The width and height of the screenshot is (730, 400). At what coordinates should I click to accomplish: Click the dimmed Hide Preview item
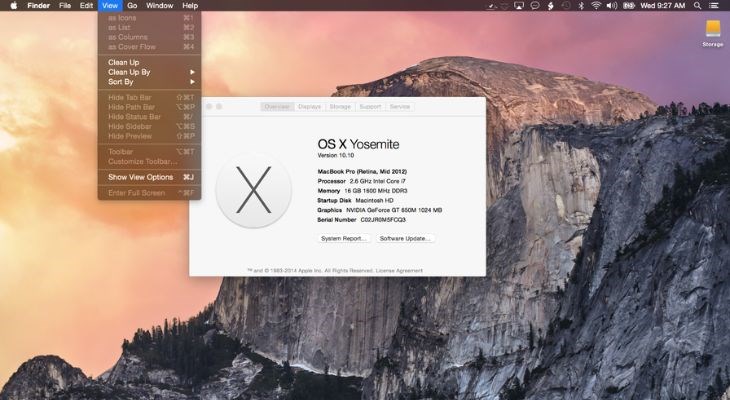[x=149, y=136]
